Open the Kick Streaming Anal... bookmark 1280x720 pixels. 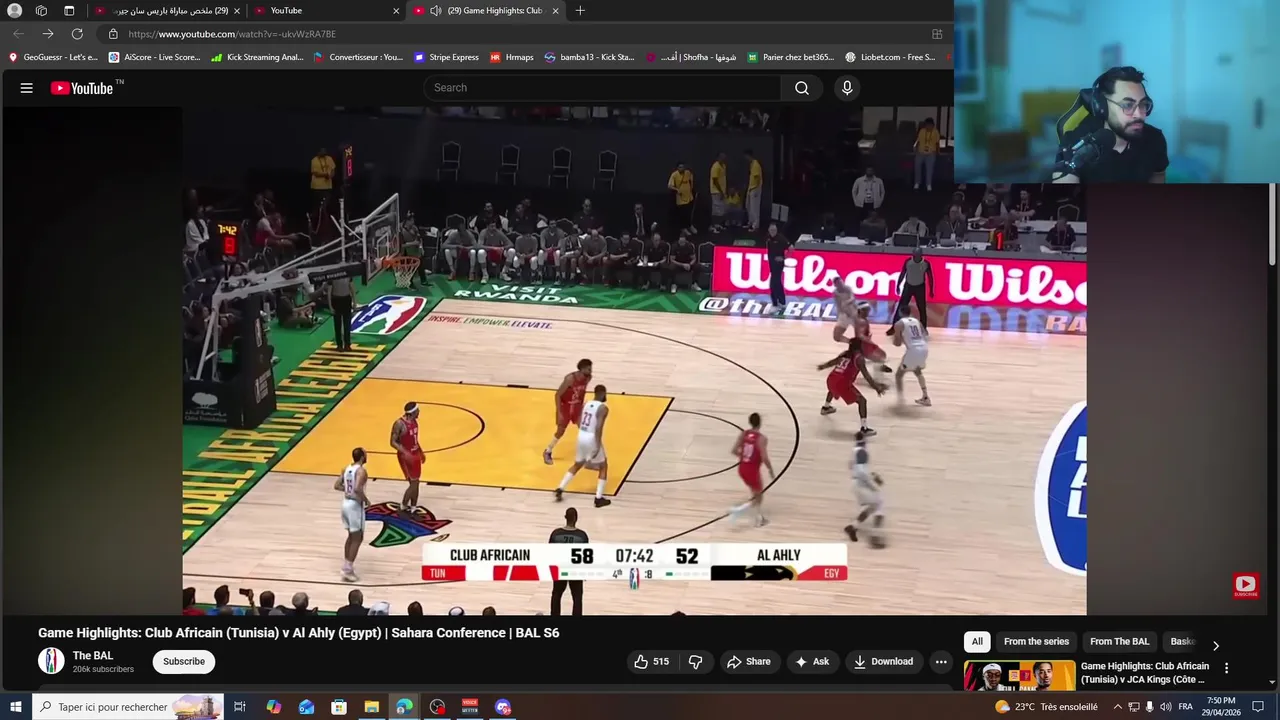tap(257, 57)
